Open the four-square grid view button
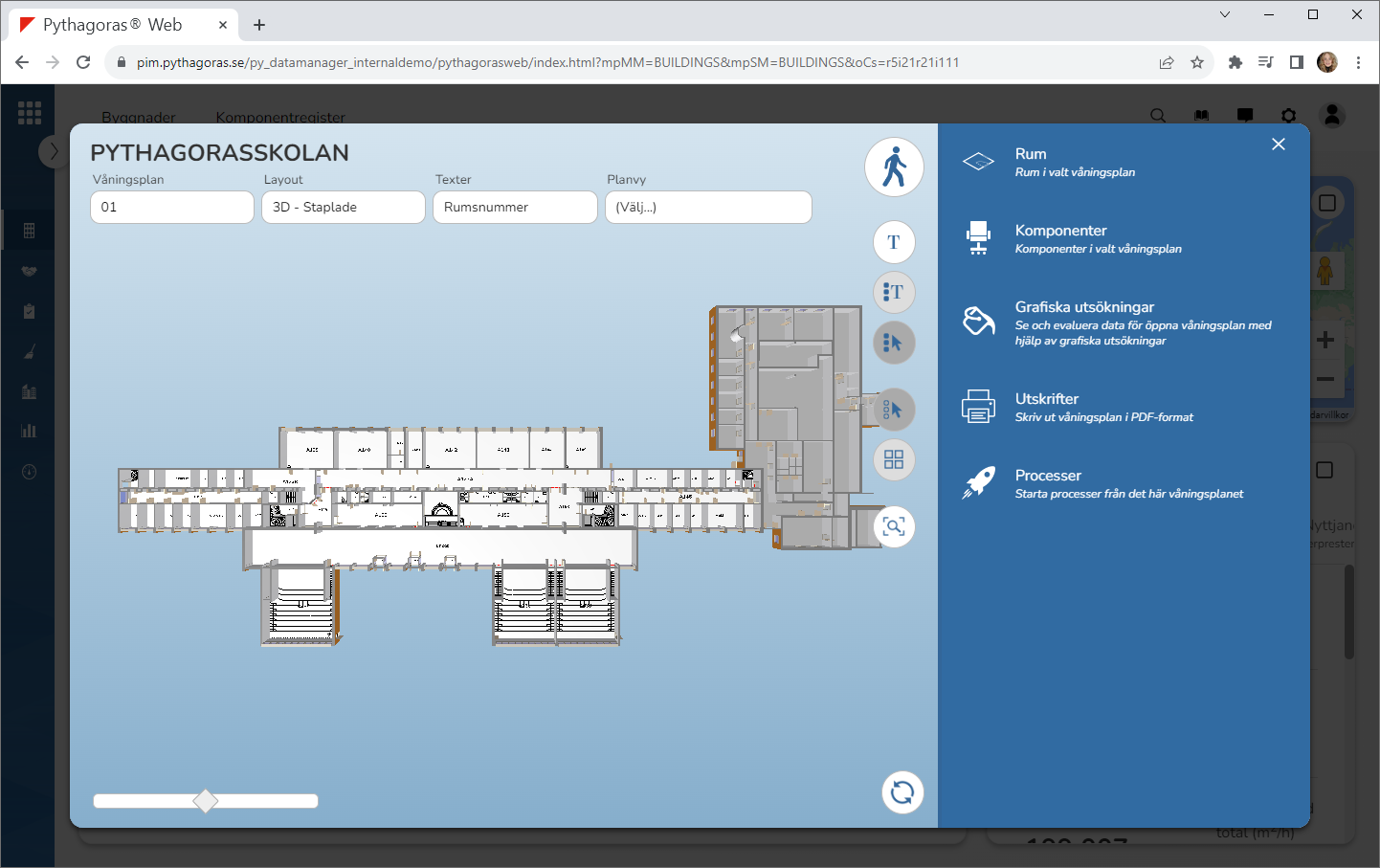Viewport: 1380px width, 868px height. coord(894,460)
